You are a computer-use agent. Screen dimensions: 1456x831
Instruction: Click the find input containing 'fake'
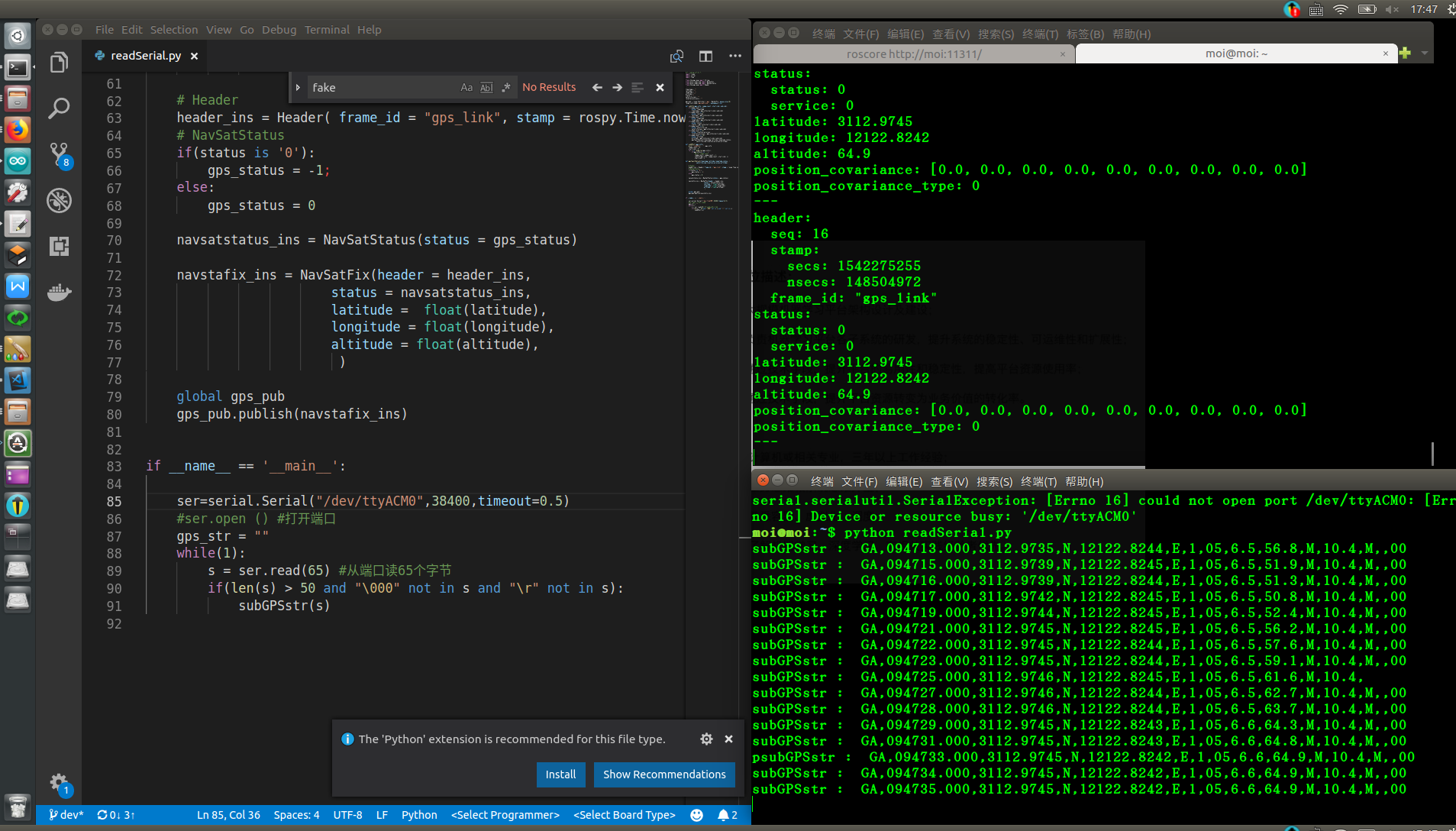tap(382, 88)
